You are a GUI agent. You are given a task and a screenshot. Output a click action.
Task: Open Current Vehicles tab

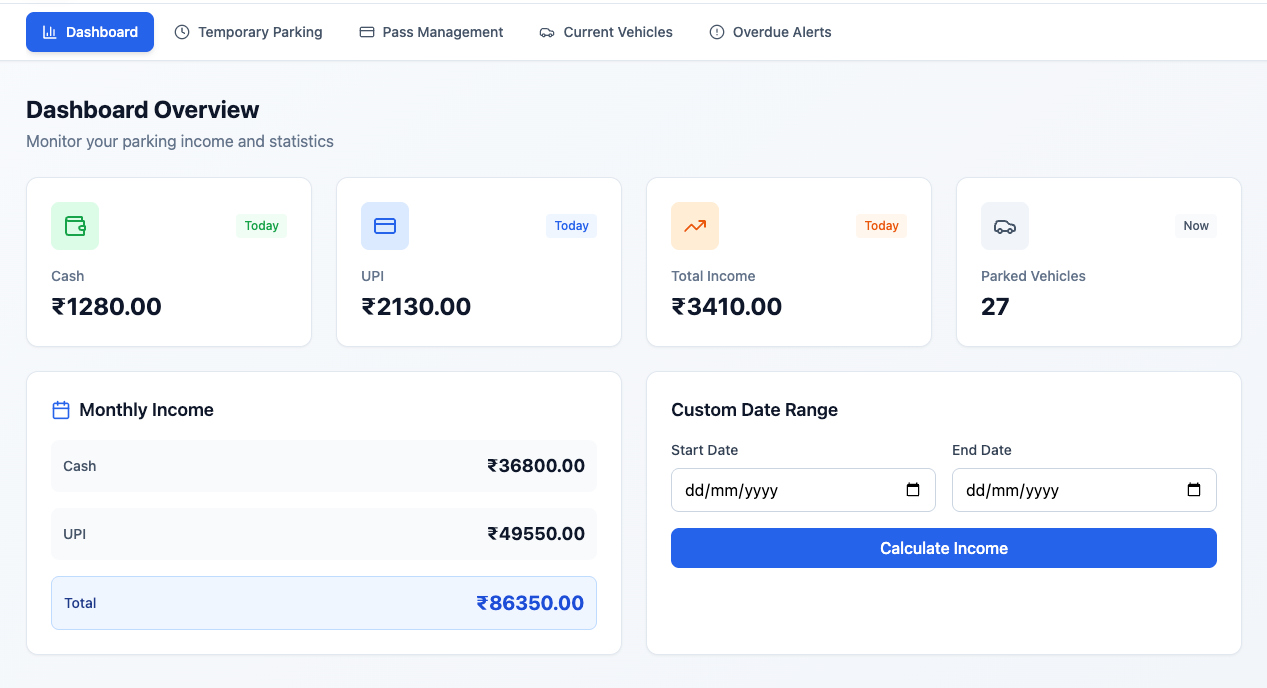606,32
